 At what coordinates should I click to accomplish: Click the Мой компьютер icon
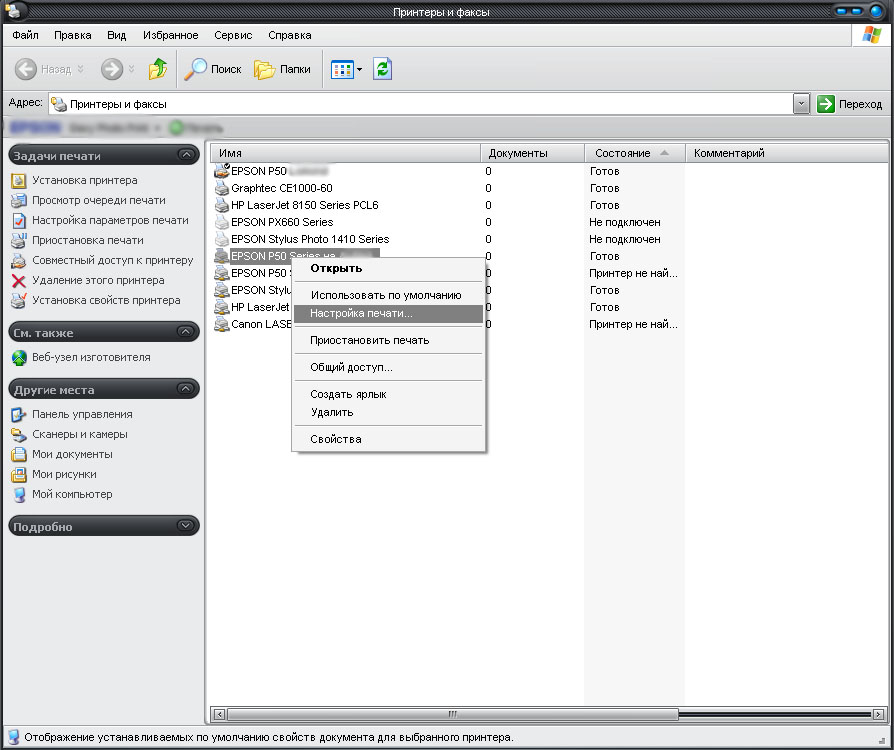pyautogui.click(x=19, y=494)
